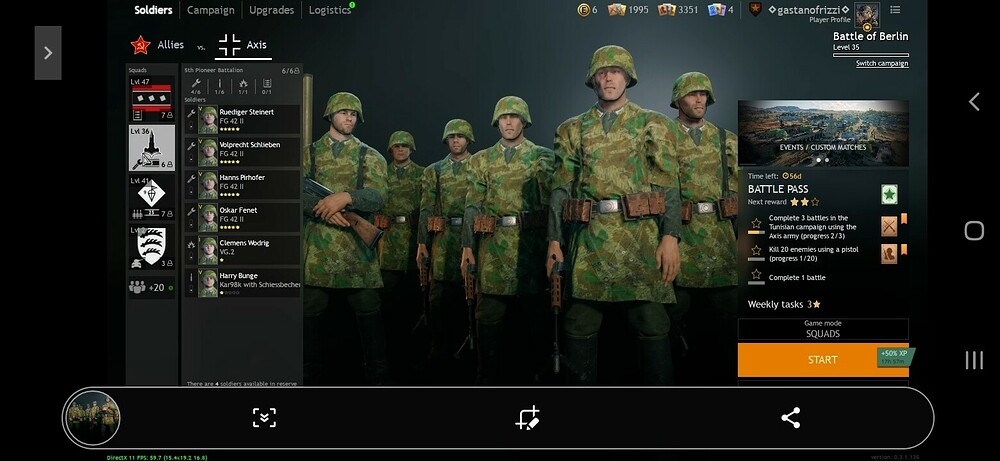Select the Axis cross faction icon

coord(229,45)
